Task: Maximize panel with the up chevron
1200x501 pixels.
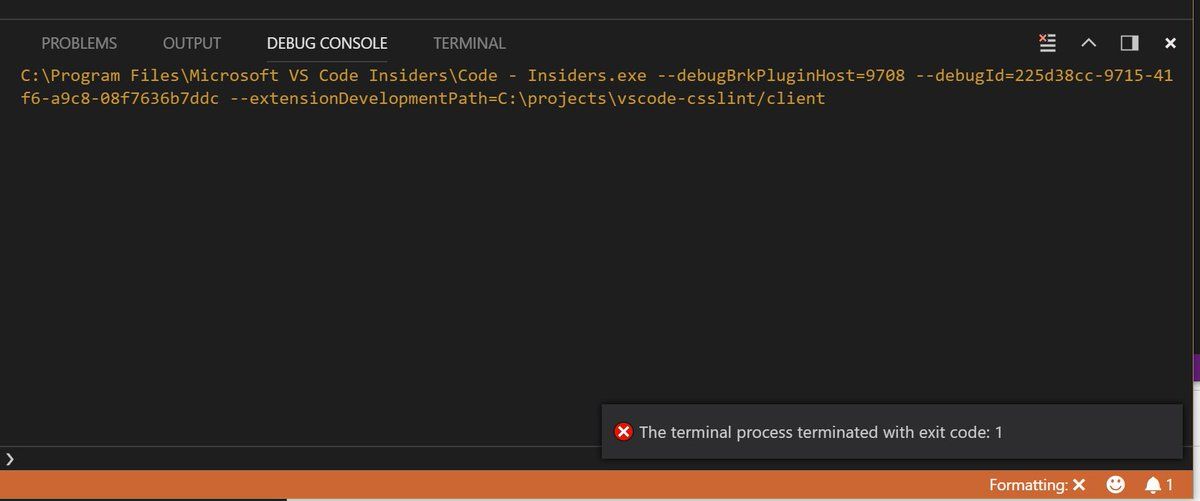Action: point(1089,43)
